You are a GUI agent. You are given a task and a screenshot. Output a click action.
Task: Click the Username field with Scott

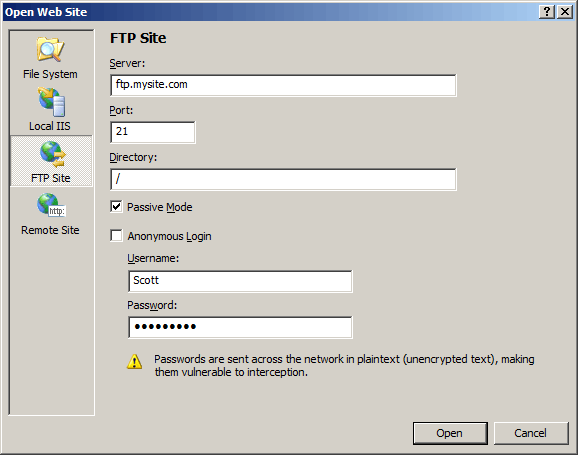point(240,281)
